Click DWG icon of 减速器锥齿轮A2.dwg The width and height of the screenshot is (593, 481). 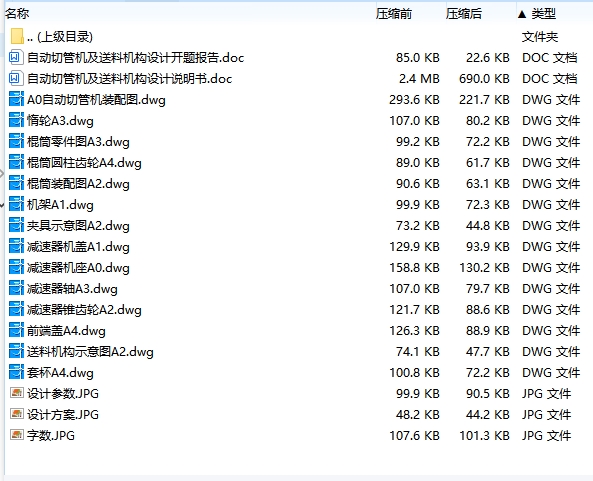point(16,309)
